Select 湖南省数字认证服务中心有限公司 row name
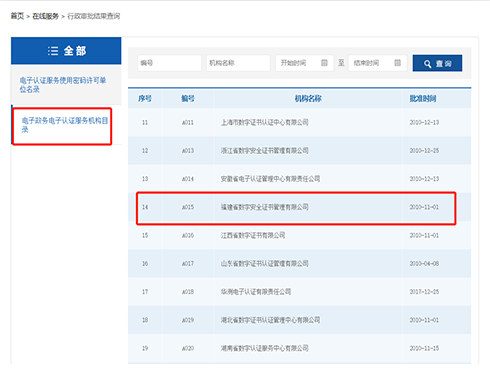490x374 pixels. click(265, 348)
